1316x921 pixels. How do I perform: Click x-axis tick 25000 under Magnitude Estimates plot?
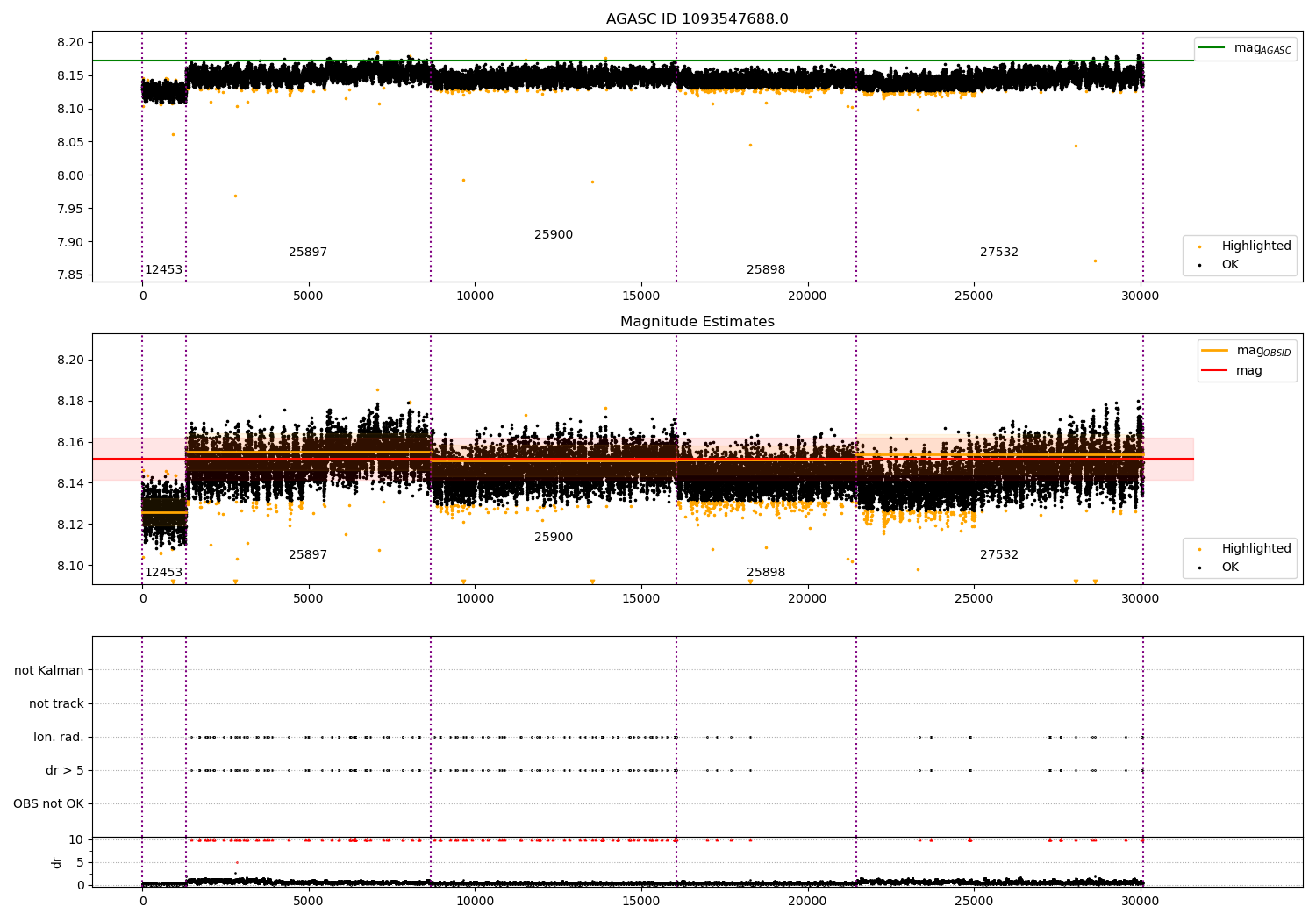point(974,599)
